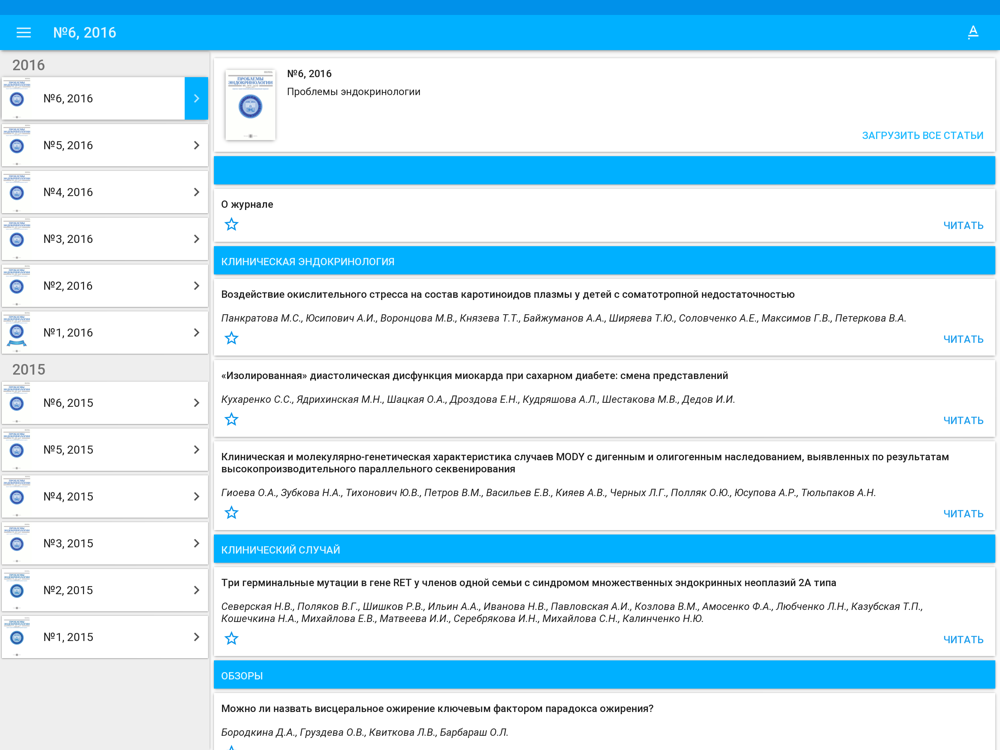
Task: Mark the MODY sequencing article as favorite
Action: click(232, 512)
